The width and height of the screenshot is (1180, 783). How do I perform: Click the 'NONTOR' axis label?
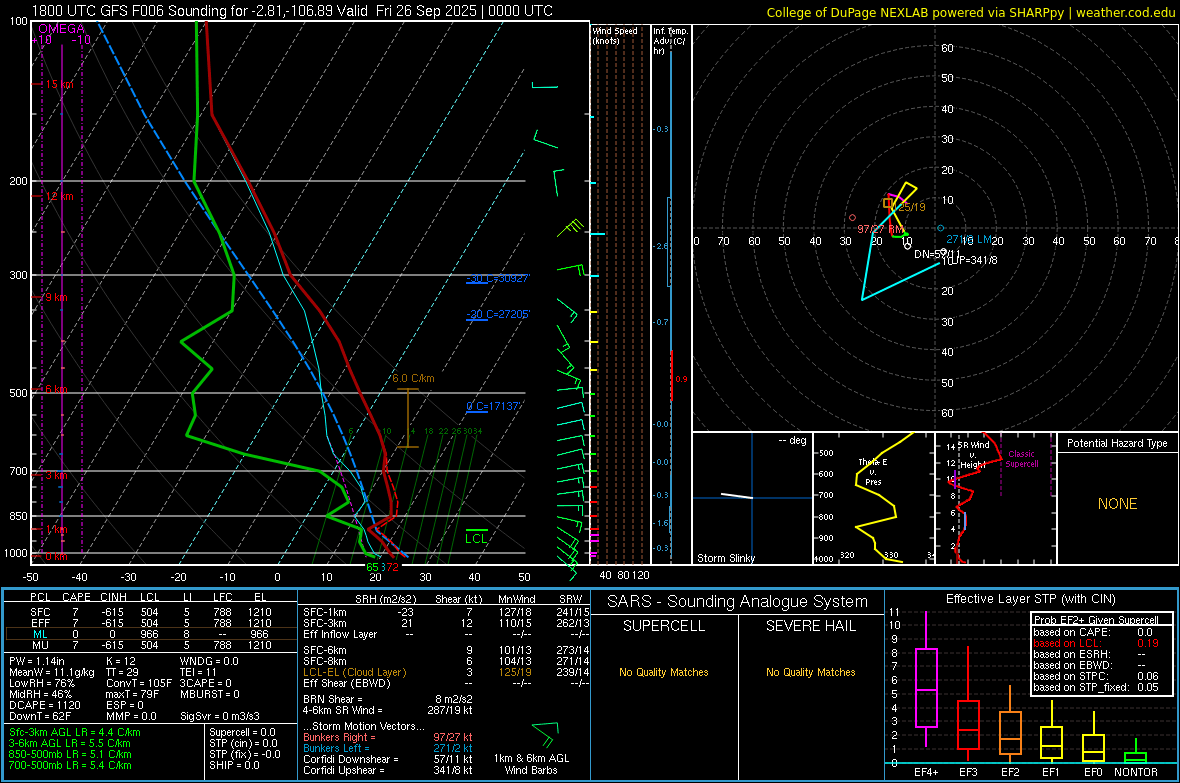(x=1136, y=772)
